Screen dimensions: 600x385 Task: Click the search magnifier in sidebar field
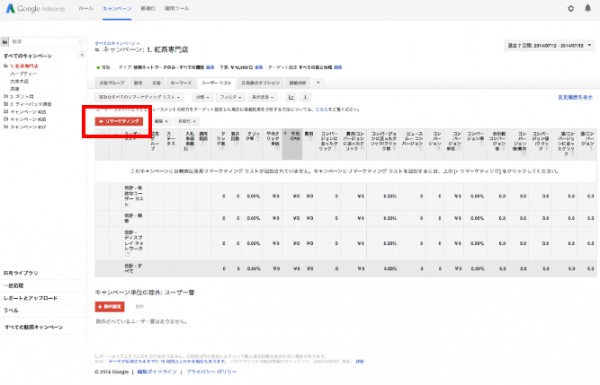tap(80, 41)
